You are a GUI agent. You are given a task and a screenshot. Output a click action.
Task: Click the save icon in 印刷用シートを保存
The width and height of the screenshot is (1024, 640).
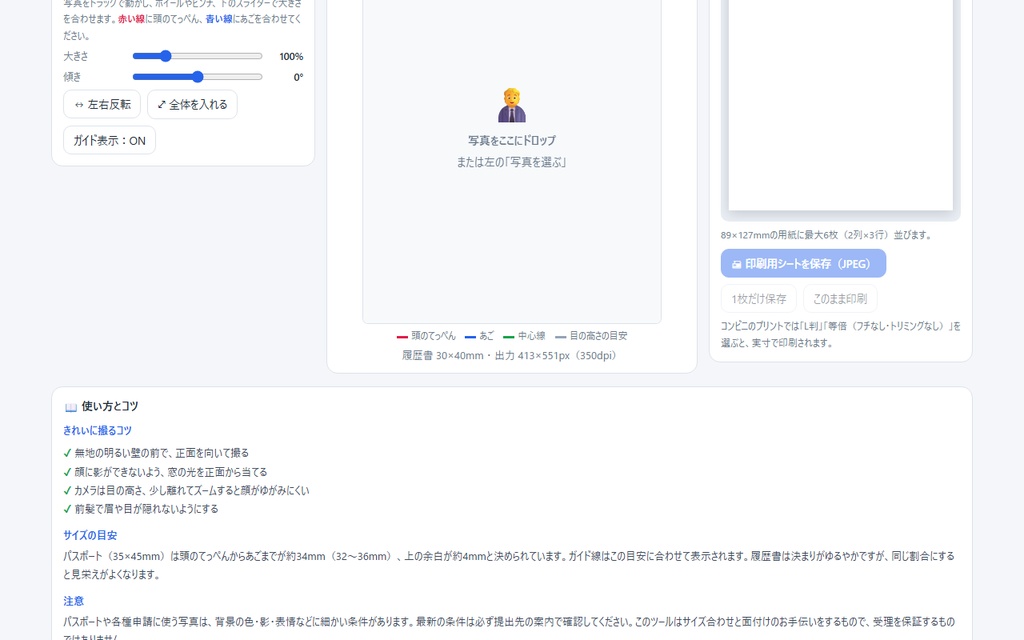point(736,264)
